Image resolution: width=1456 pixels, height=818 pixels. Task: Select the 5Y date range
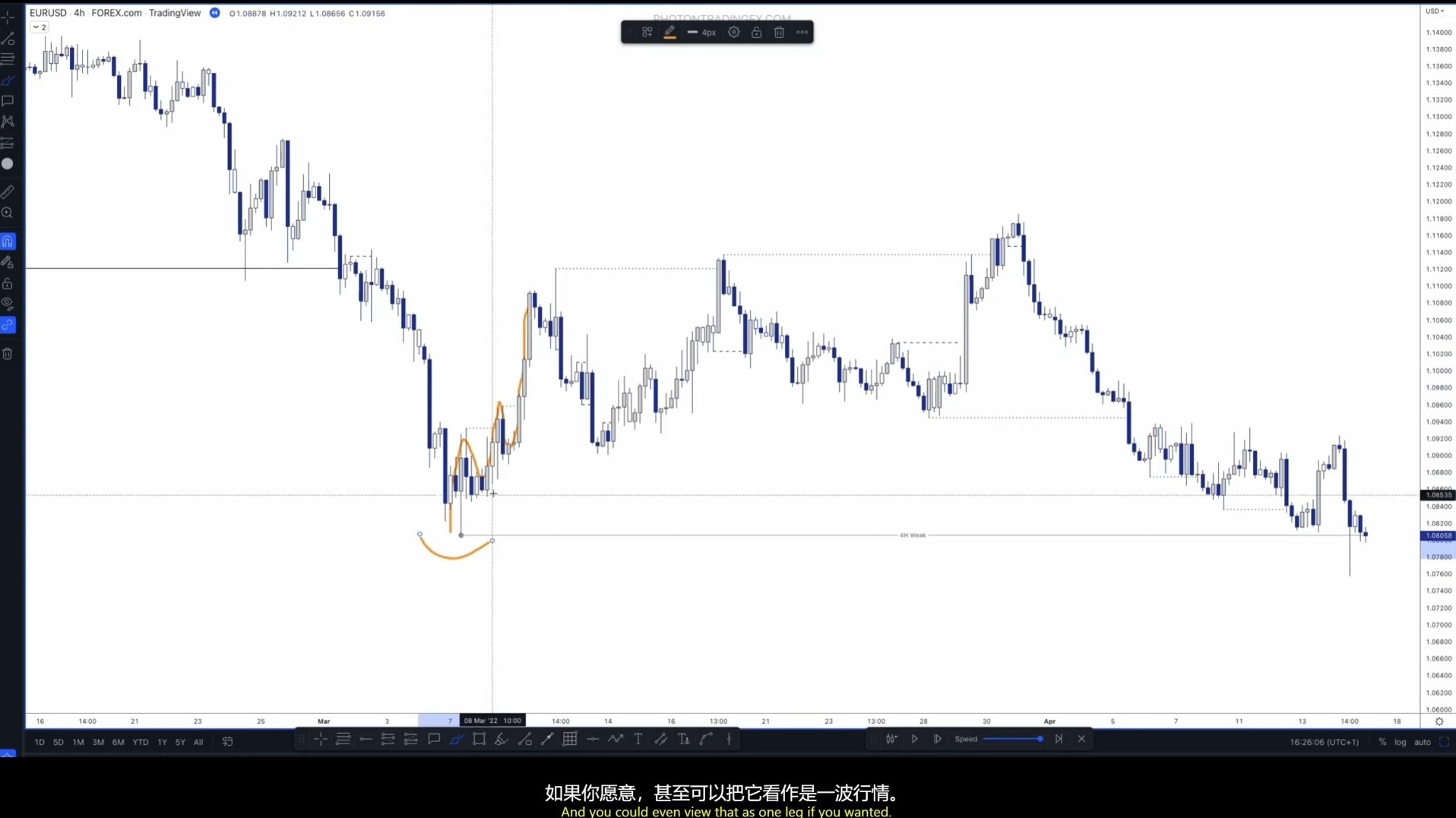tap(180, 742)
